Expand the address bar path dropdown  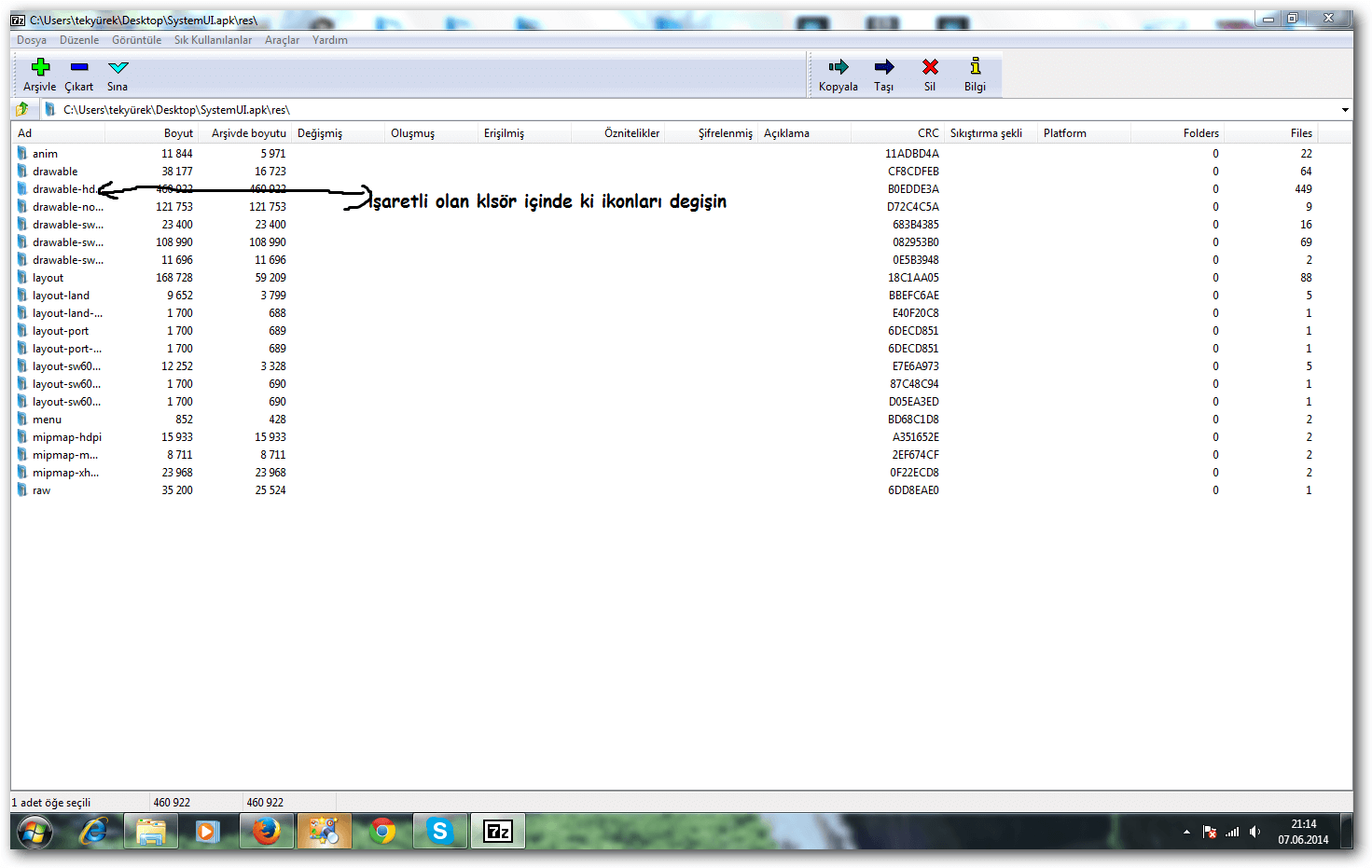[x=1344, y=110]
